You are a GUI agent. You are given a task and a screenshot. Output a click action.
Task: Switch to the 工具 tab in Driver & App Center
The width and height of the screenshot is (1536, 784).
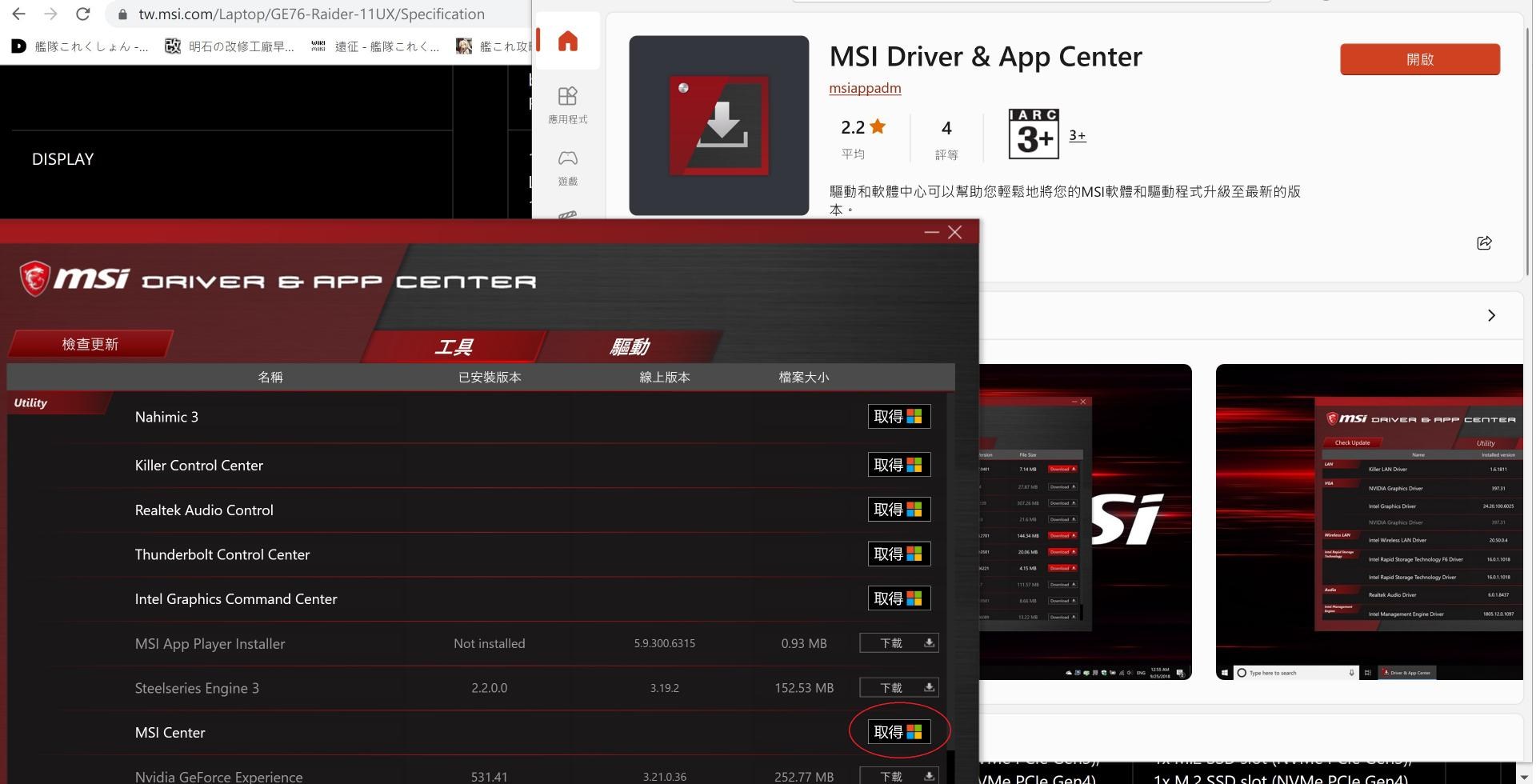click(454, 346)
